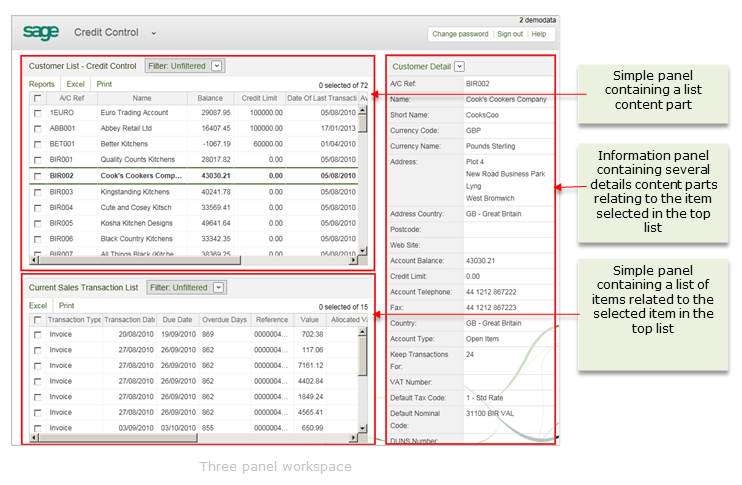Sort transactions by Due Date column

pyautogui.click(x=177, y=320)
